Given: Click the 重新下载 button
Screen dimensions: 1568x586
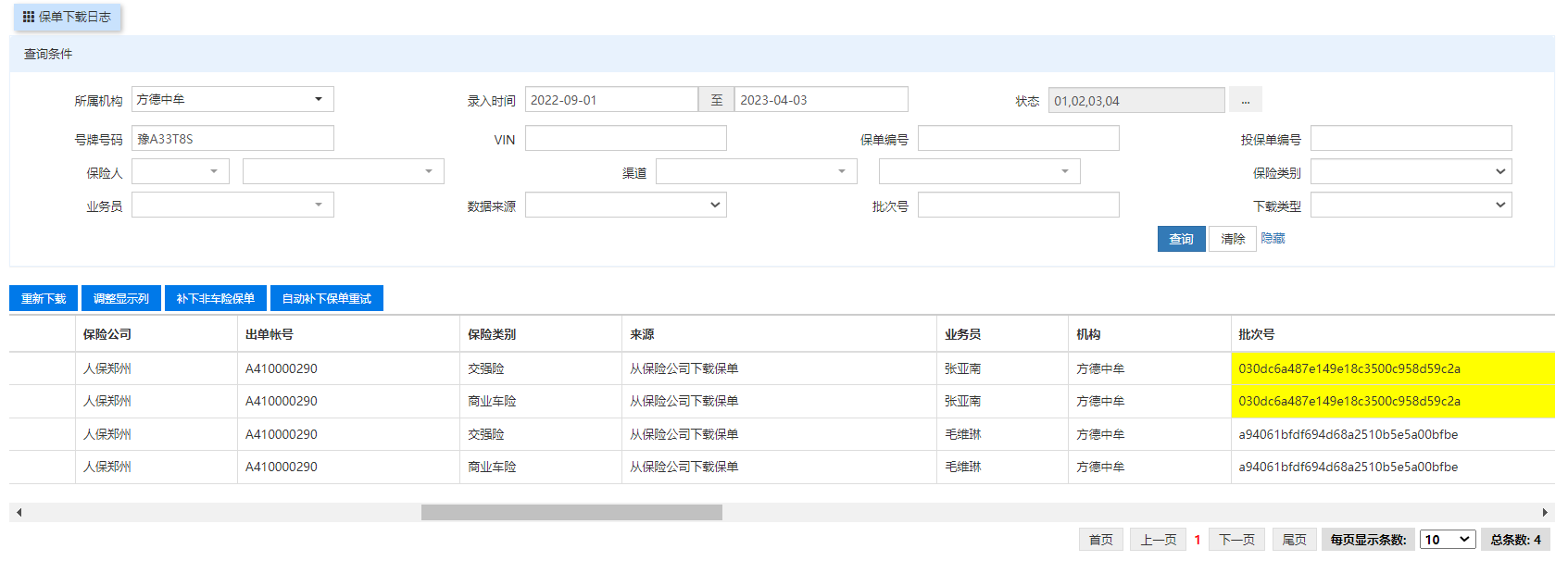Looking at the screenshot, I should [x=44, y=298].
